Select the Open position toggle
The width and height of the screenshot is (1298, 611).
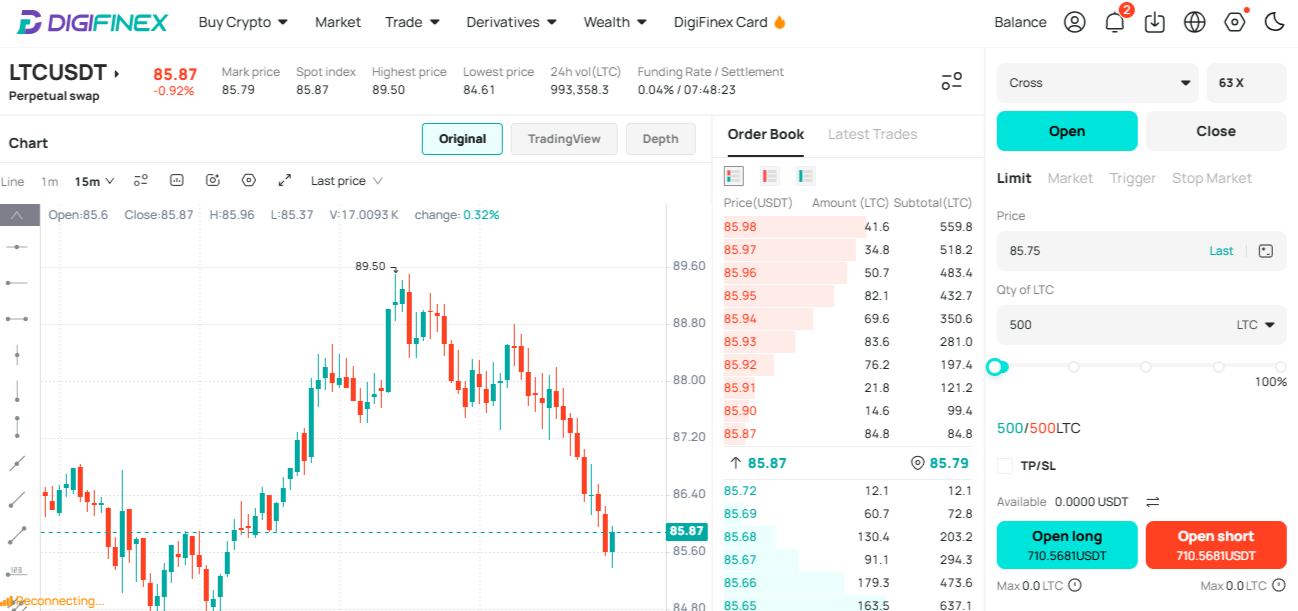coord(1067,131)
